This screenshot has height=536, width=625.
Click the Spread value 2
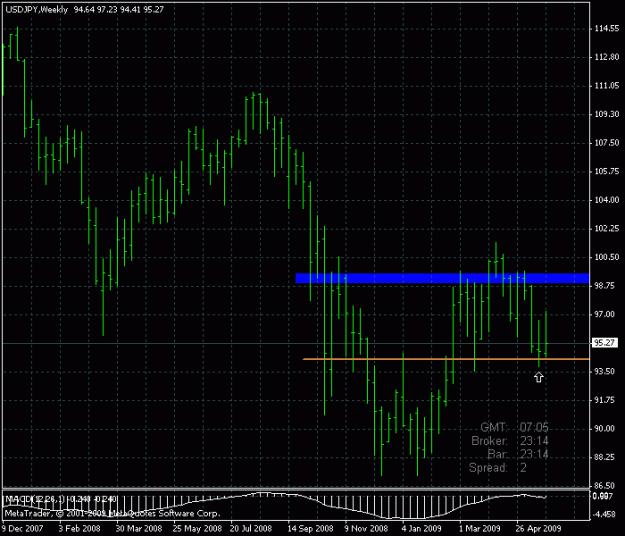[523, 468]
